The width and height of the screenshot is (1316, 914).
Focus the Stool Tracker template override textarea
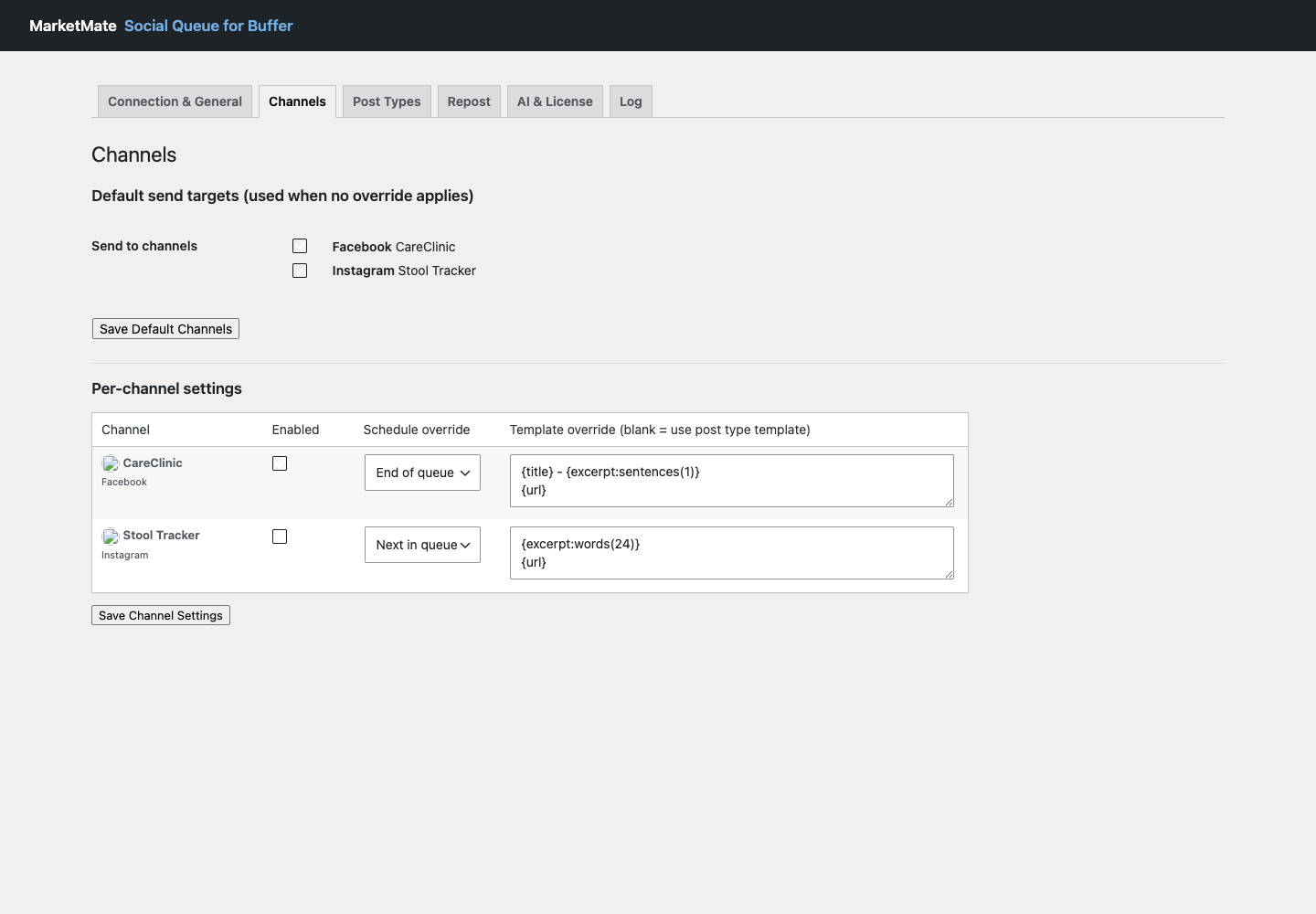tap(732, 553)
